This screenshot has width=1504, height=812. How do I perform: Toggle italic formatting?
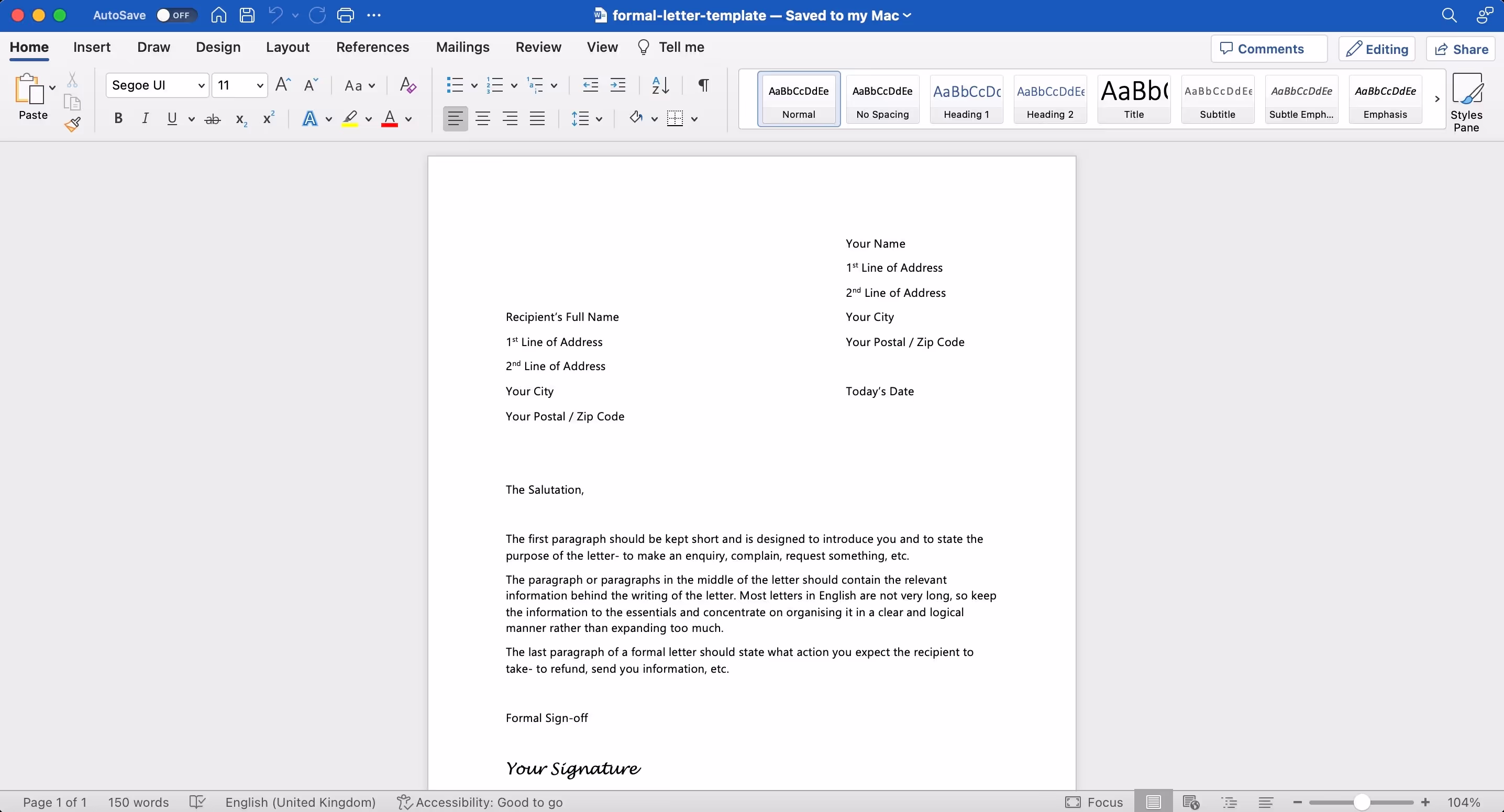145,118
